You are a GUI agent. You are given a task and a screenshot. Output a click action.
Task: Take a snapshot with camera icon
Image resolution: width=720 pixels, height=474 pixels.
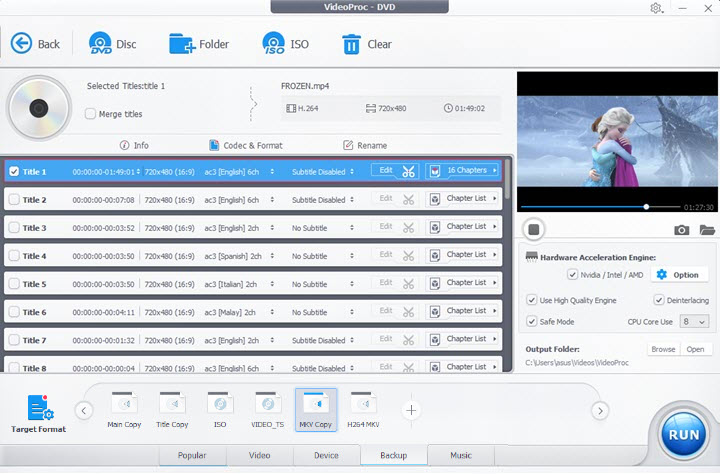tap(681, 230)
